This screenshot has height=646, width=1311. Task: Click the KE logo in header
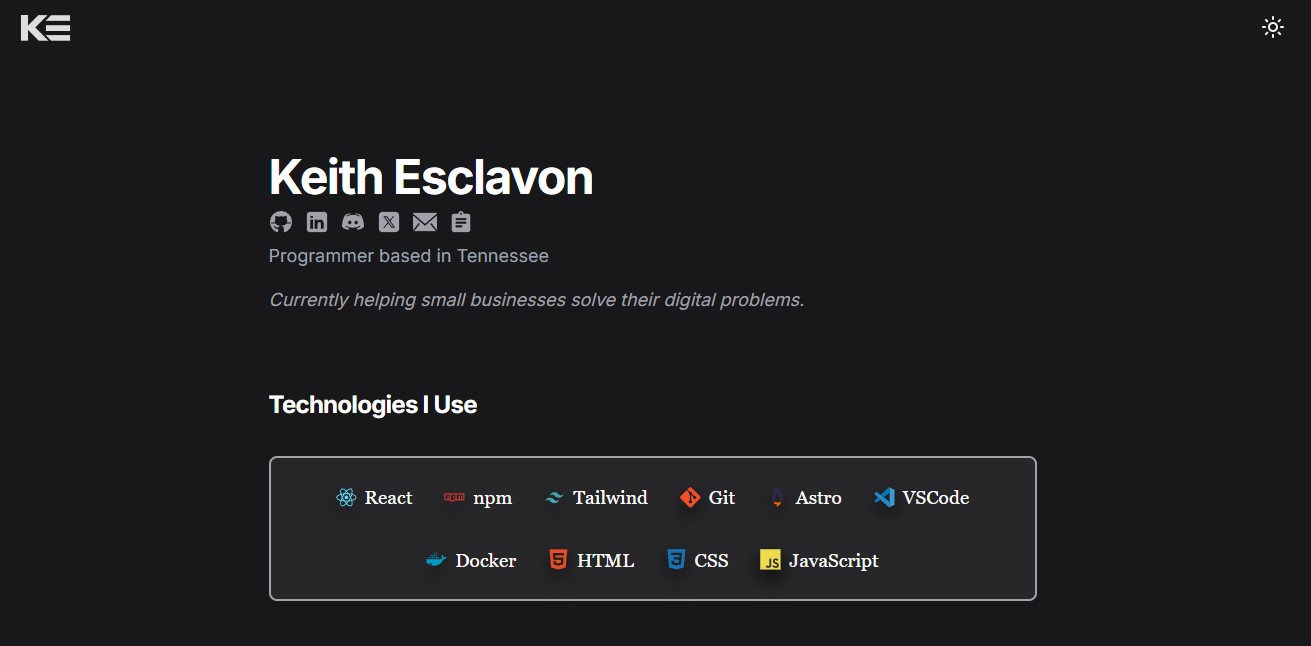pos(45,28)
